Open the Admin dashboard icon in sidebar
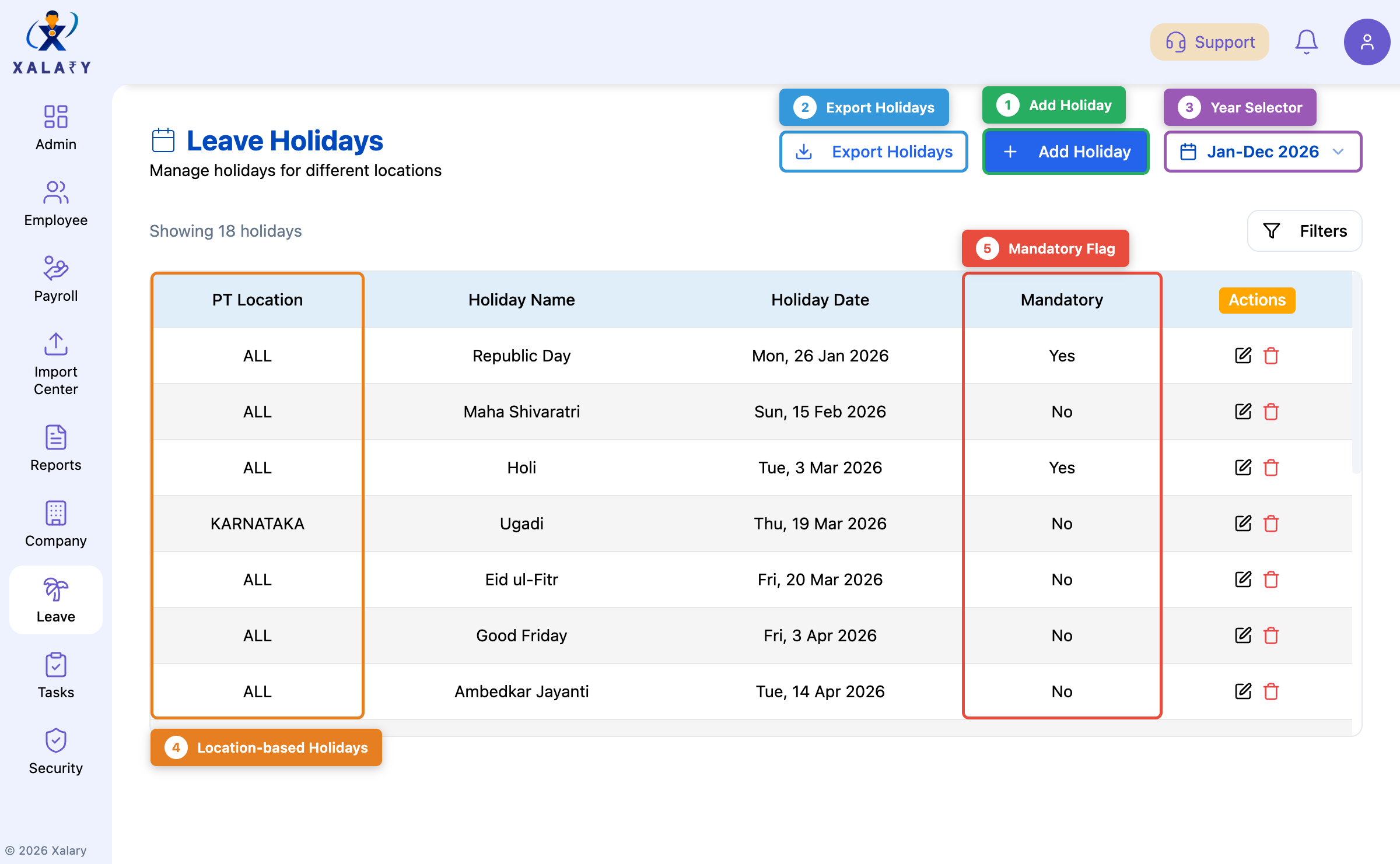This screenshot has width=1400, height=864. (55, 117)
